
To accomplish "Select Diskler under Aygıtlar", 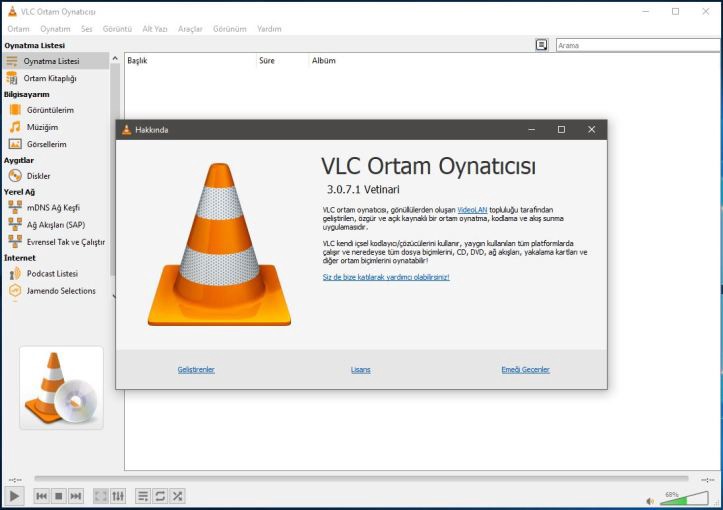I will coord(38,176).
